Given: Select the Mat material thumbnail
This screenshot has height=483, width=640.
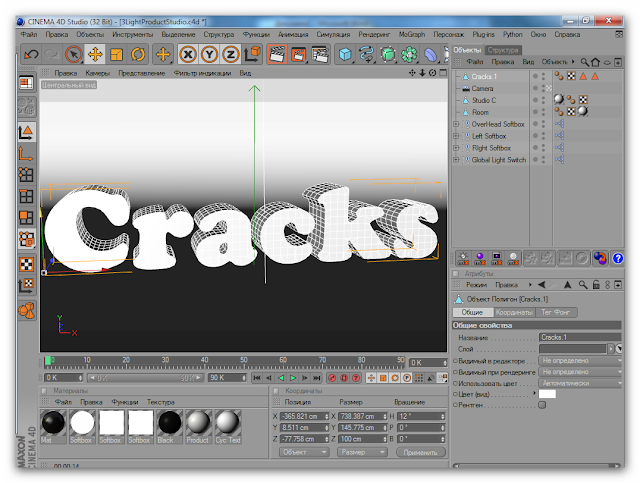Looking at the screenshot, I should pyautogui.click(x=53, y=427).
